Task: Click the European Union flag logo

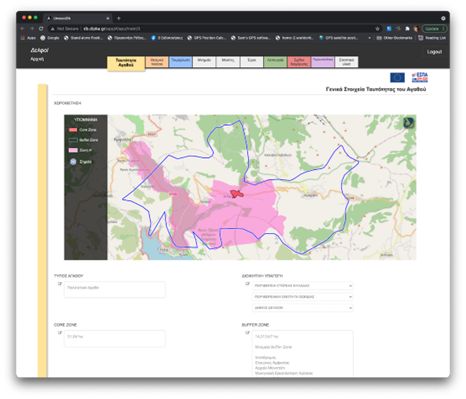Action: (x=397, y=77)
